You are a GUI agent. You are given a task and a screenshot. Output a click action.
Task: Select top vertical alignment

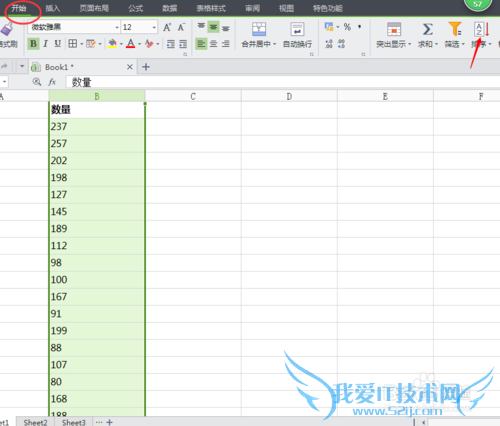pyautogui.click(x=201, y=26)
